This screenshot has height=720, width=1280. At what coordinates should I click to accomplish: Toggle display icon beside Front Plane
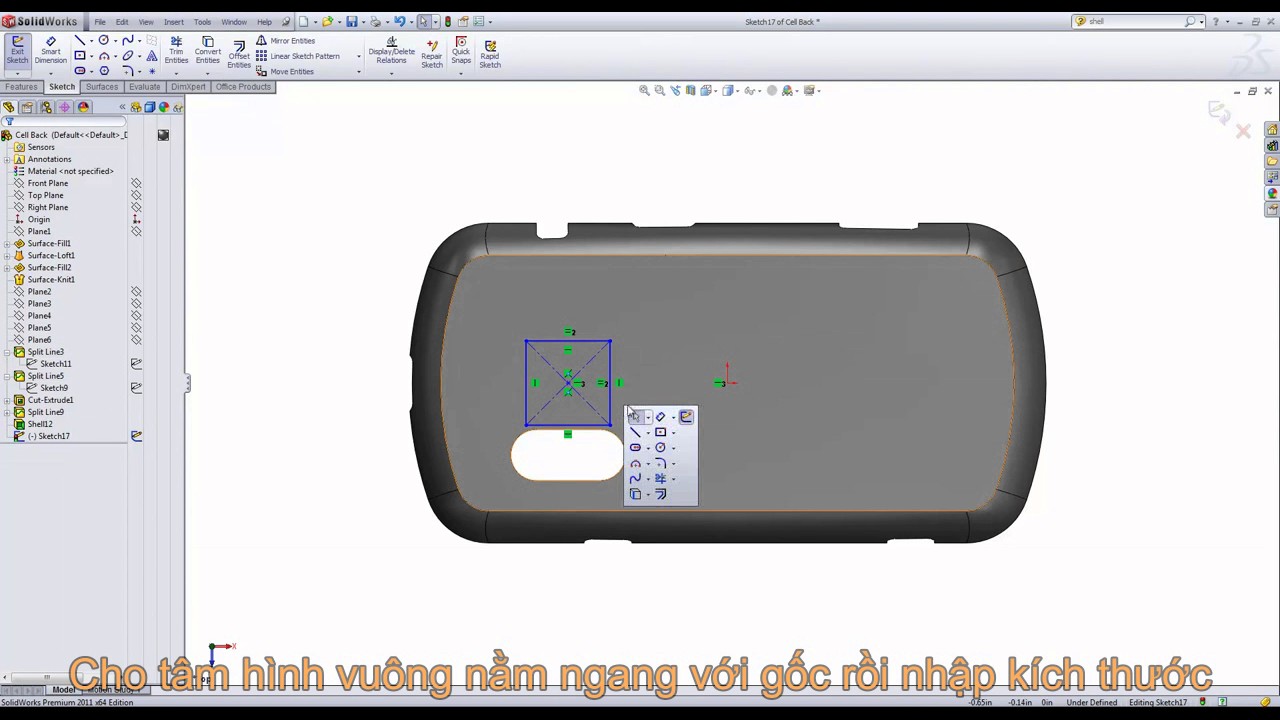(136, 183)
